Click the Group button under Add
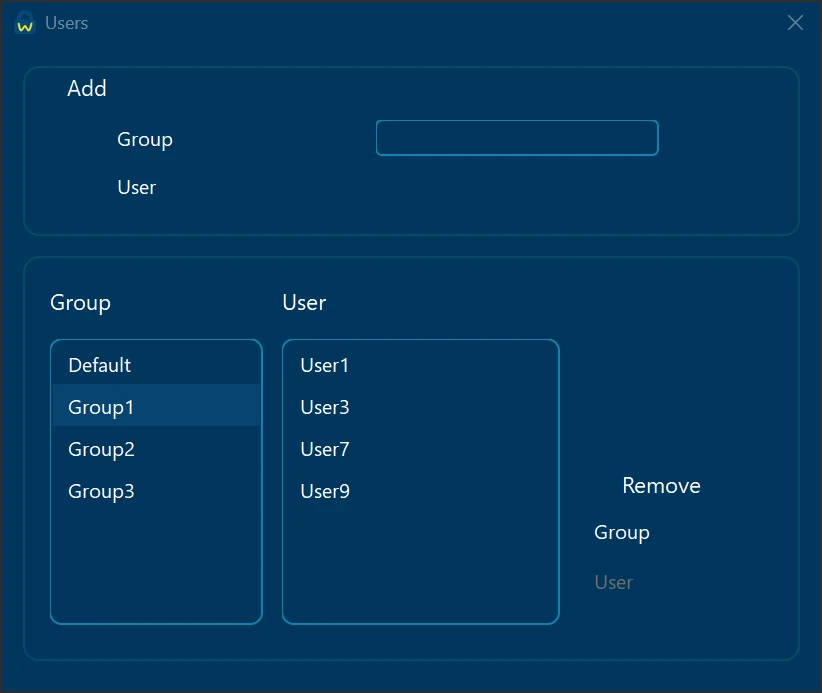 (x=145, y=139)
